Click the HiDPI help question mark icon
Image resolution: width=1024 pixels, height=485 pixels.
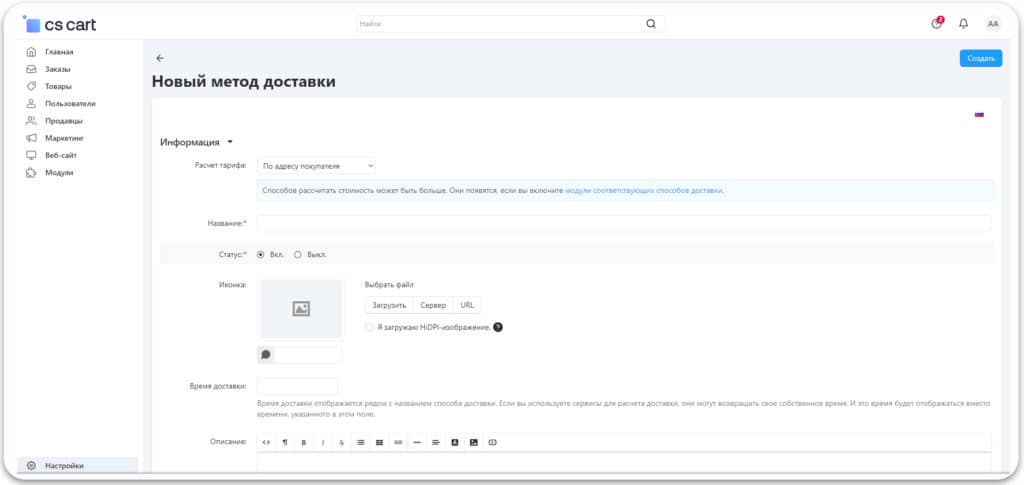coord(498,327)
